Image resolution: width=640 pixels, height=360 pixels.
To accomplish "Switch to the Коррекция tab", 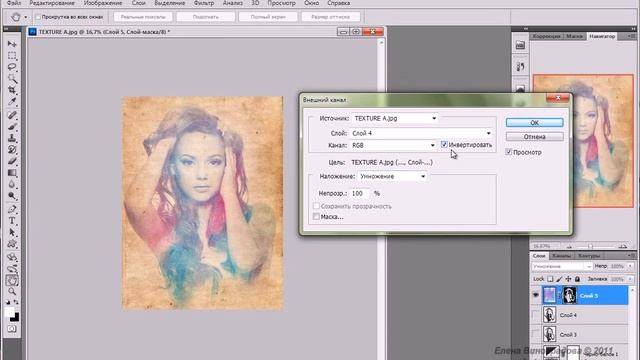I will click(x=547, y=36).
